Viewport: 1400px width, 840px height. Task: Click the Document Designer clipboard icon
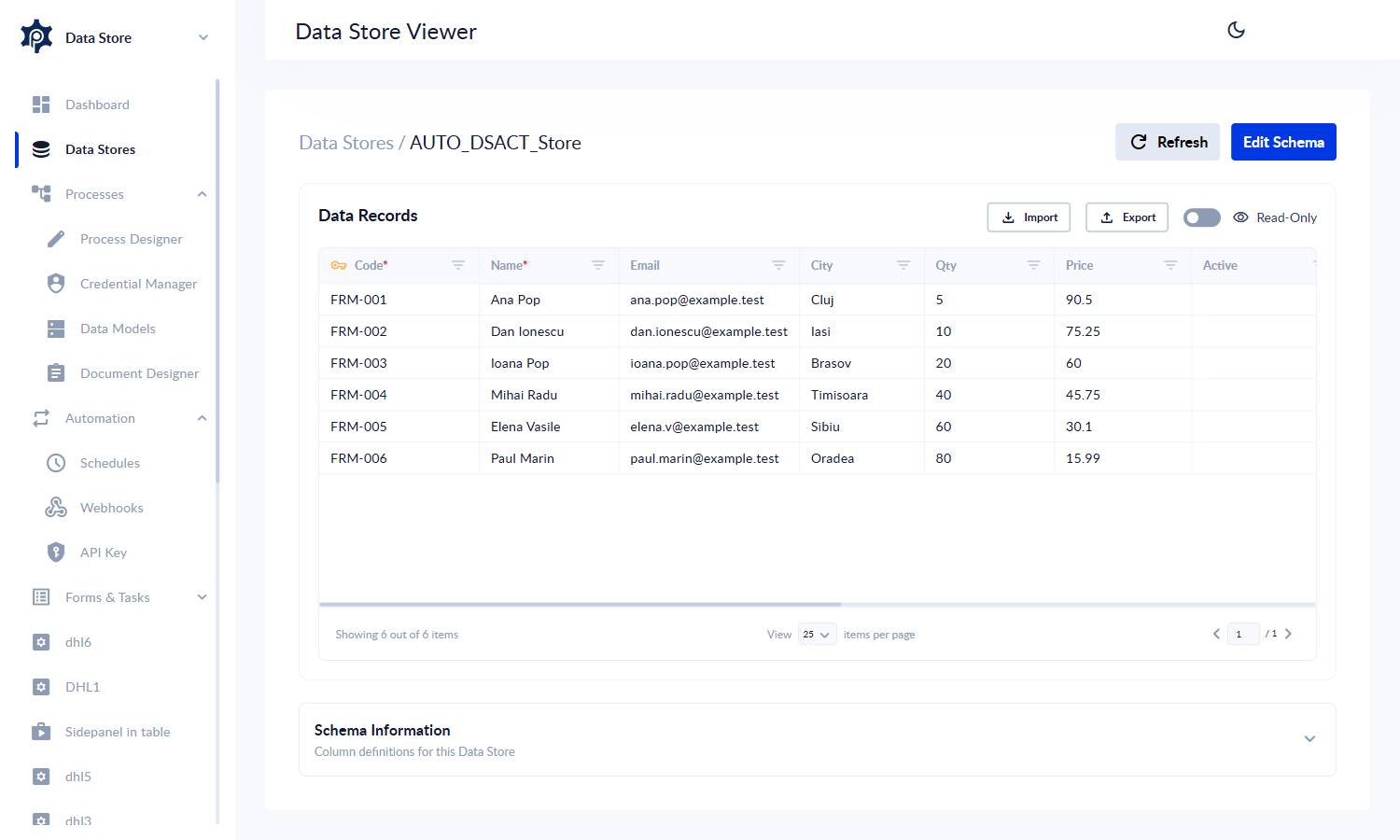56,373
